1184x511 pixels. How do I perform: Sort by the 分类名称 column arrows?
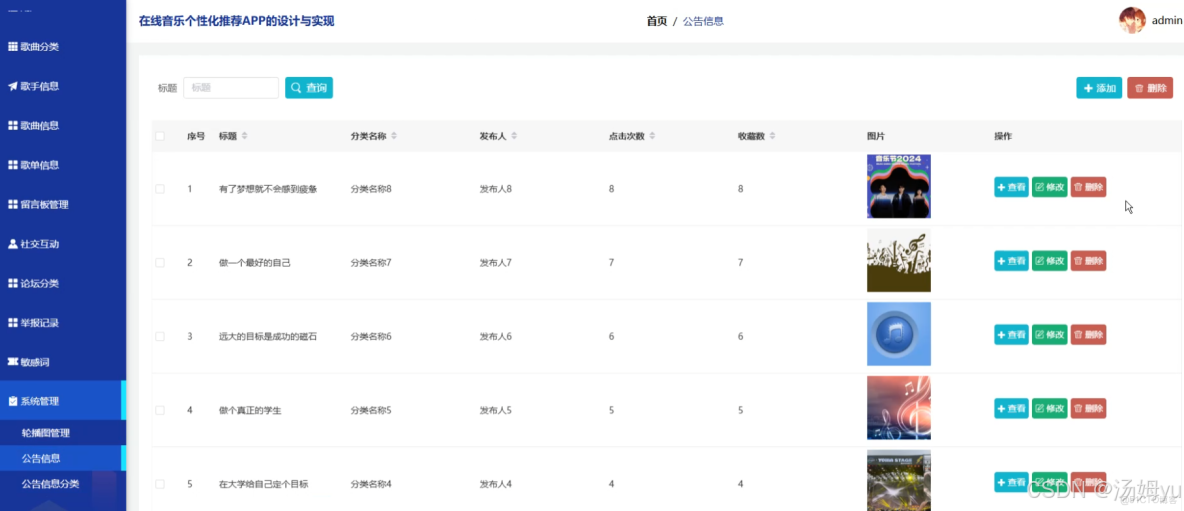[394, 137]
